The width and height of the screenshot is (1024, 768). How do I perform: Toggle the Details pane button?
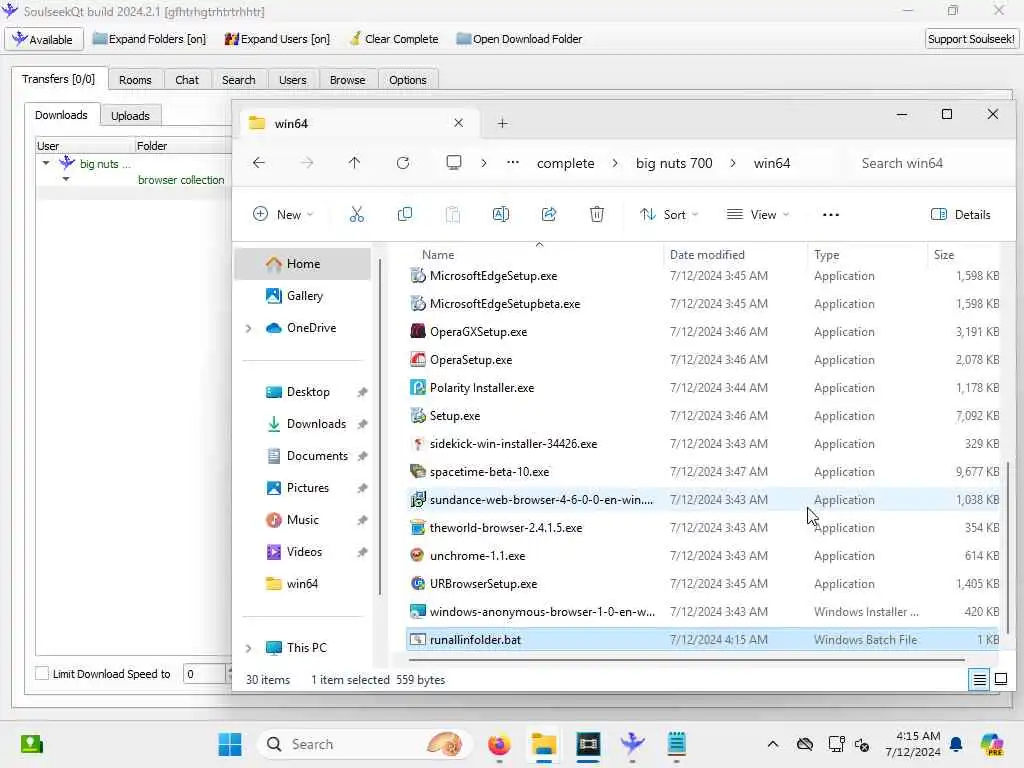(x=961, y=214)
